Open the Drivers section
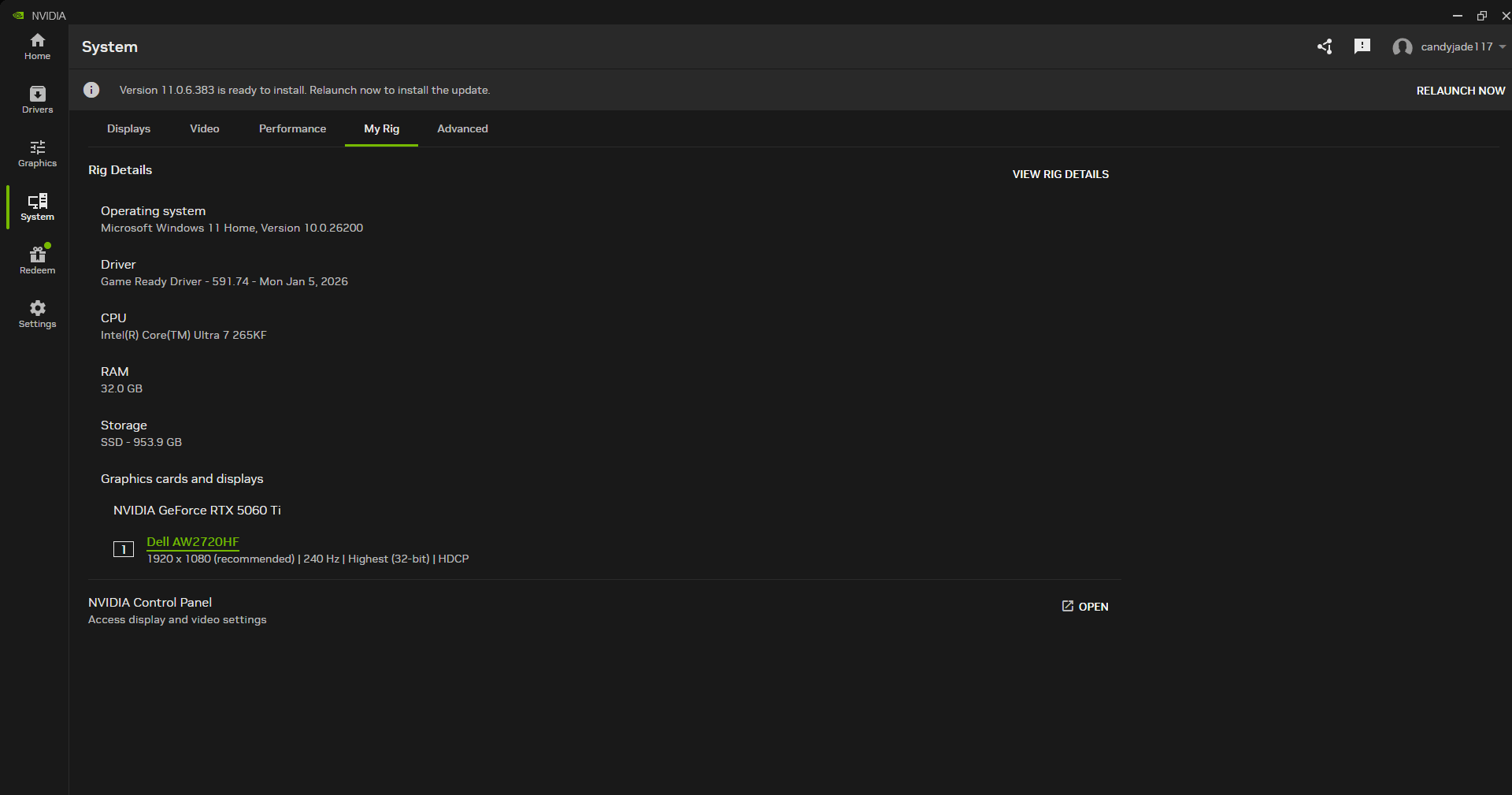The height and width of the screenshot is (795, 1512). click(37, 100)
